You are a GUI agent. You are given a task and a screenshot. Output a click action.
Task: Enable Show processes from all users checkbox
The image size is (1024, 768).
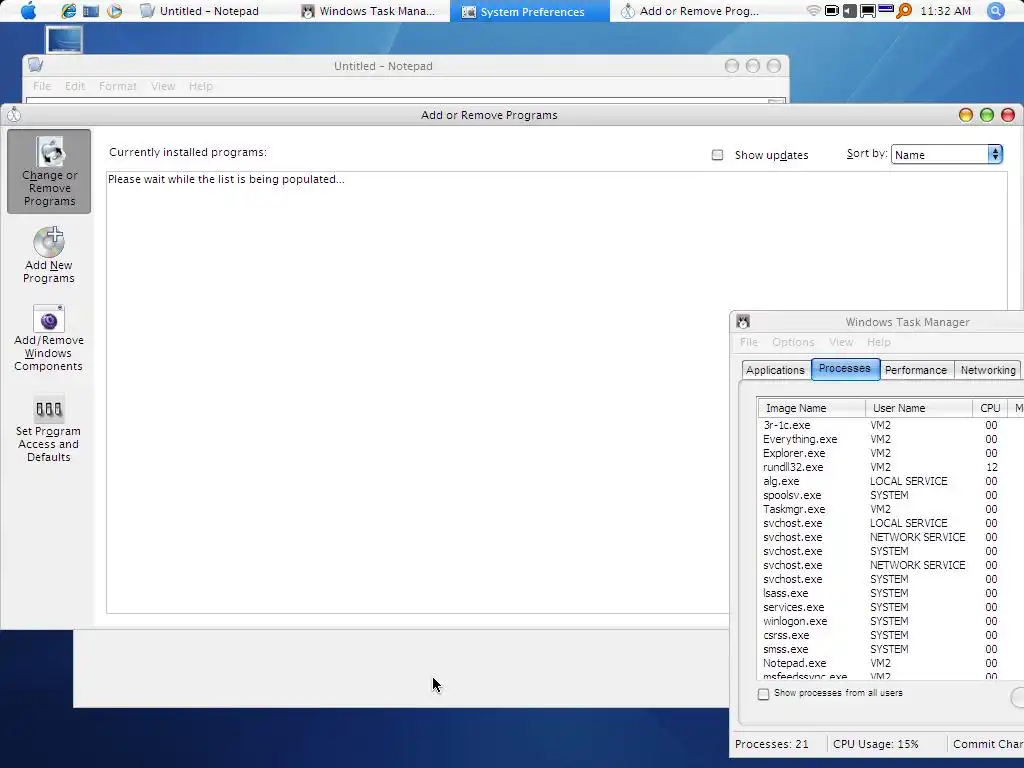763,694
